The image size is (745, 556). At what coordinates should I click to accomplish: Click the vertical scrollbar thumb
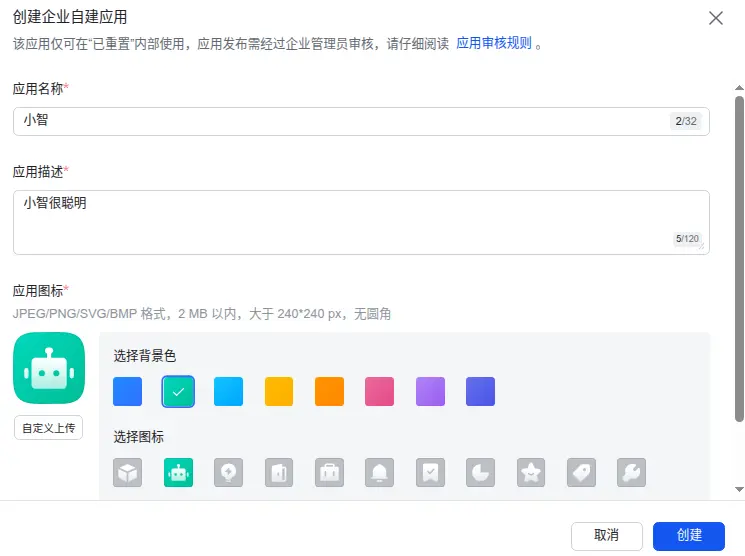point(739,259)
